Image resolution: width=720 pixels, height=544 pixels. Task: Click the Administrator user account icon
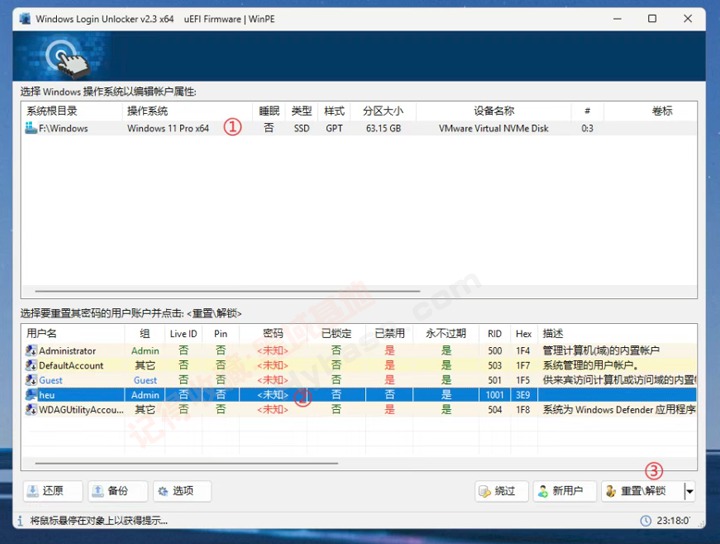pos(31,351)
